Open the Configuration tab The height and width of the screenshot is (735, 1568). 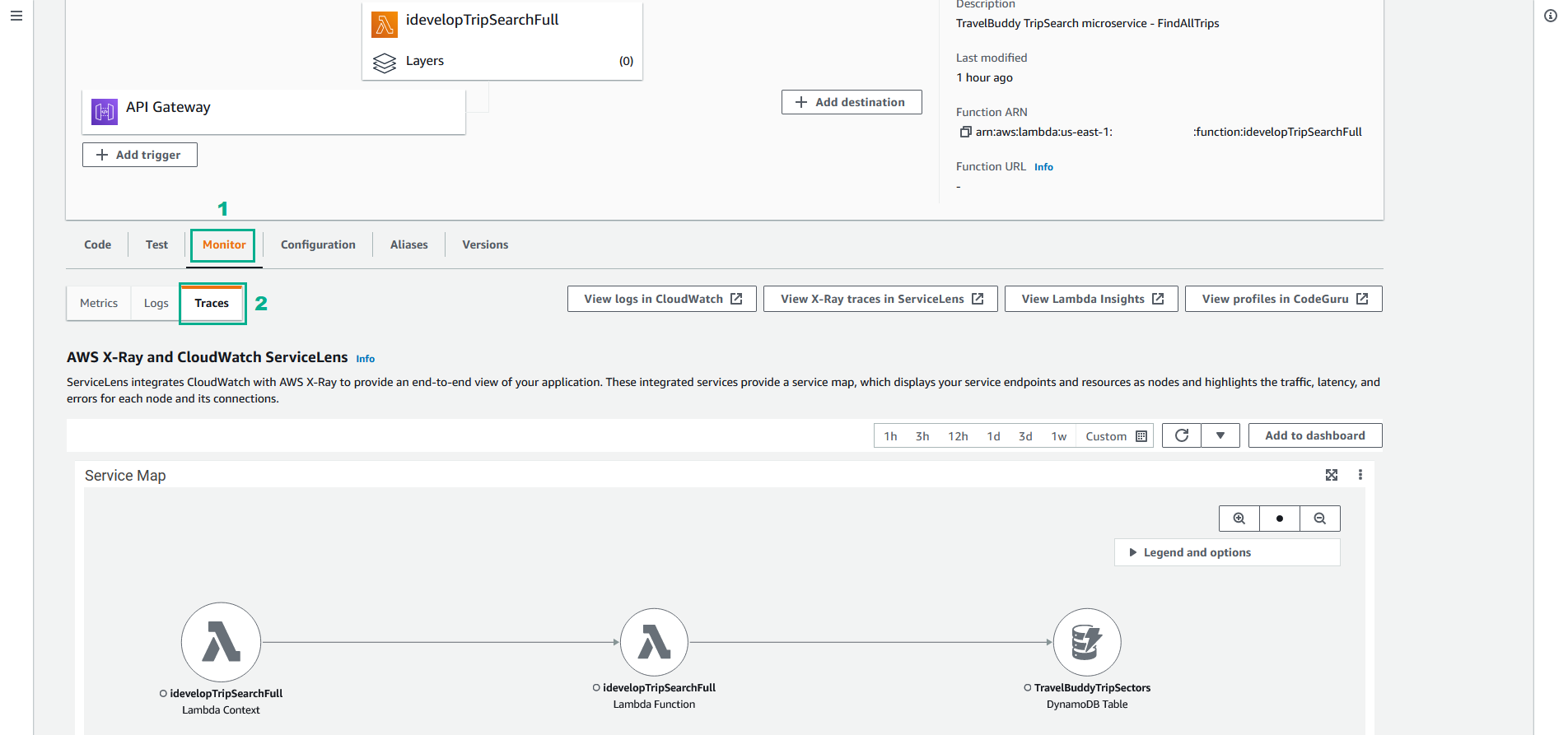[x=318, y=244]
